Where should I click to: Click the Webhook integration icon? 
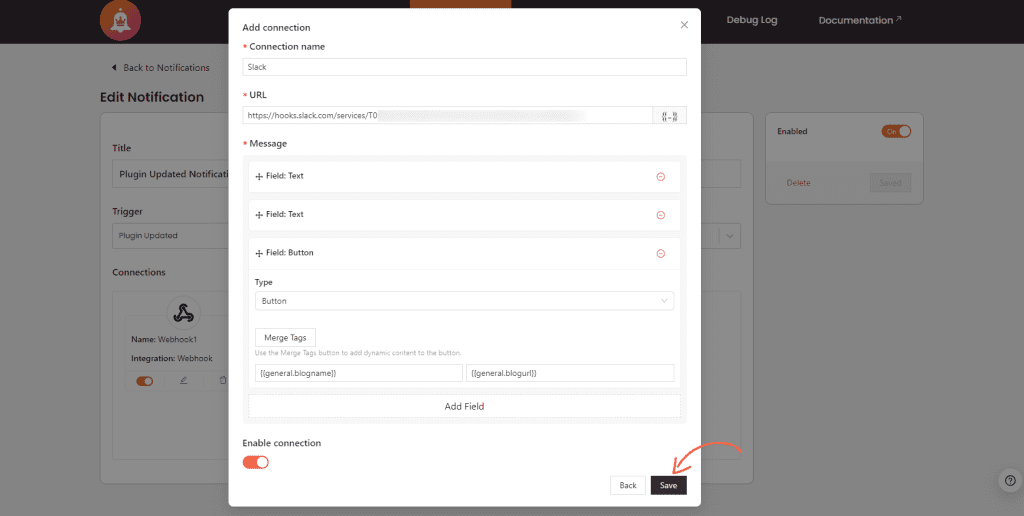click(x=184, y=314)
